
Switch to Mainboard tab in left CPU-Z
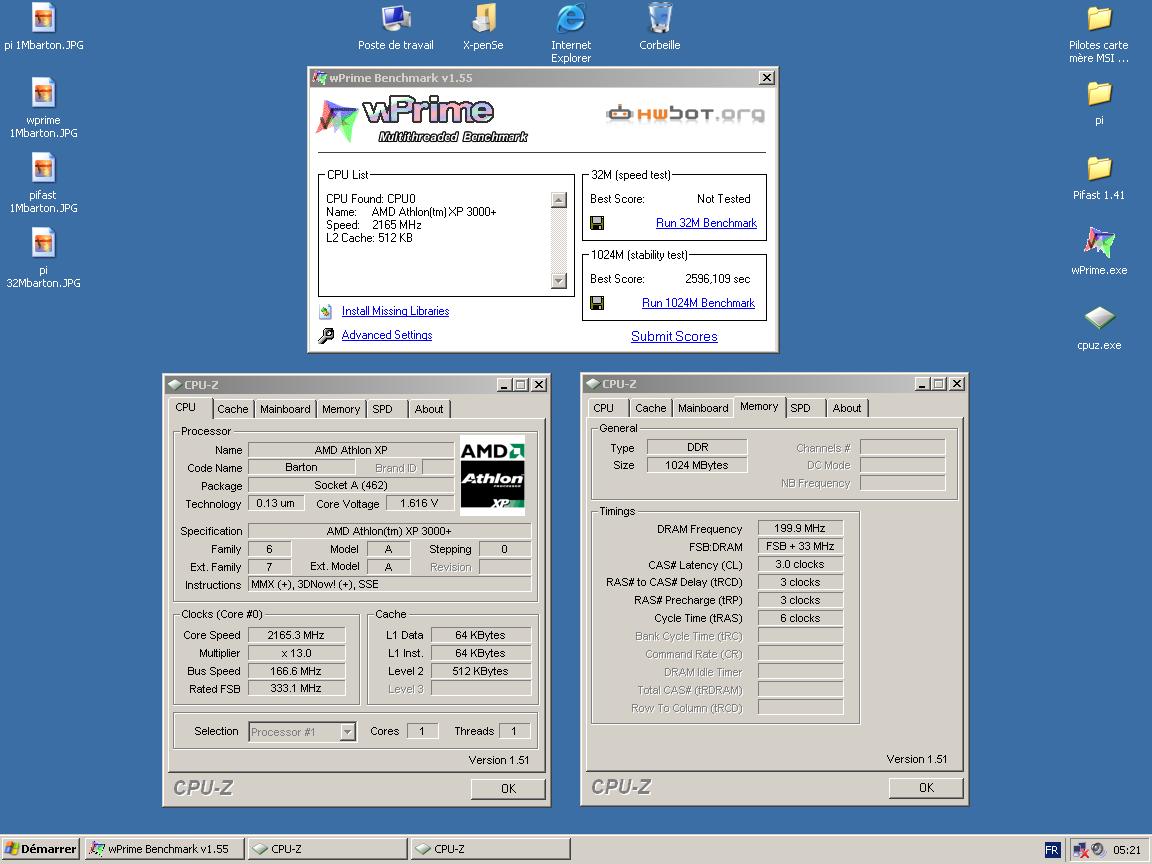[x=285, y=409]
